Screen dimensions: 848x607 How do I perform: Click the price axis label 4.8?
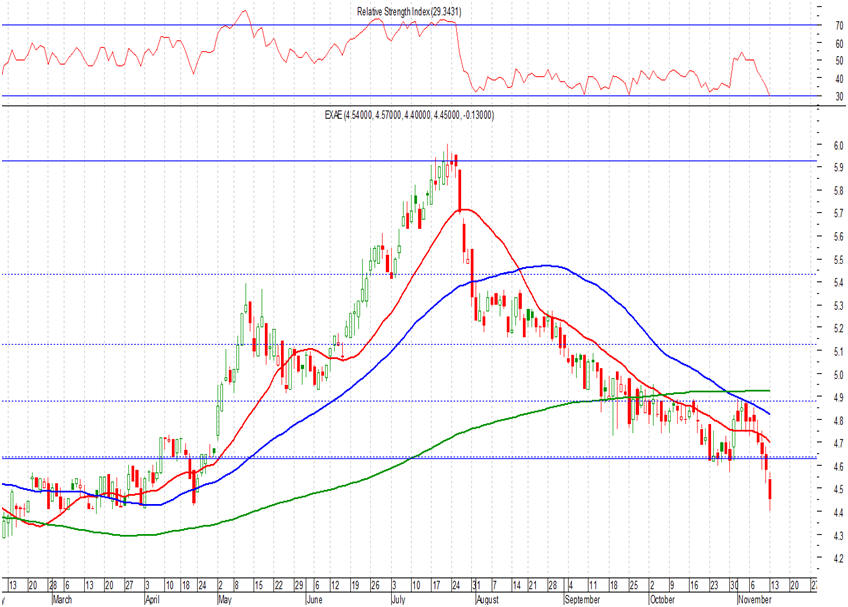click(838, 420)
